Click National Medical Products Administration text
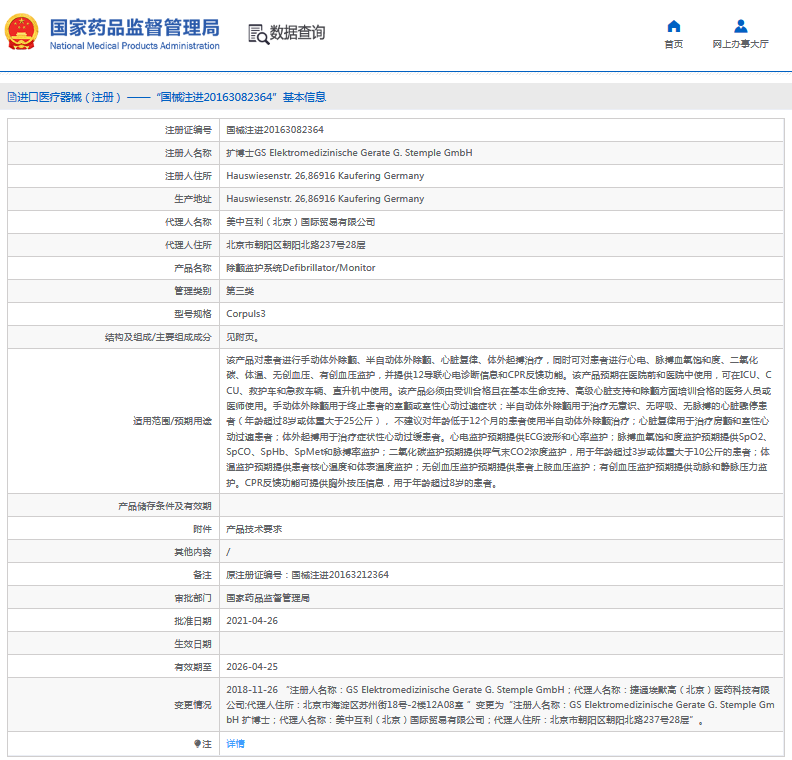This screenshot has height=760, width=792. tap(134, 46)
